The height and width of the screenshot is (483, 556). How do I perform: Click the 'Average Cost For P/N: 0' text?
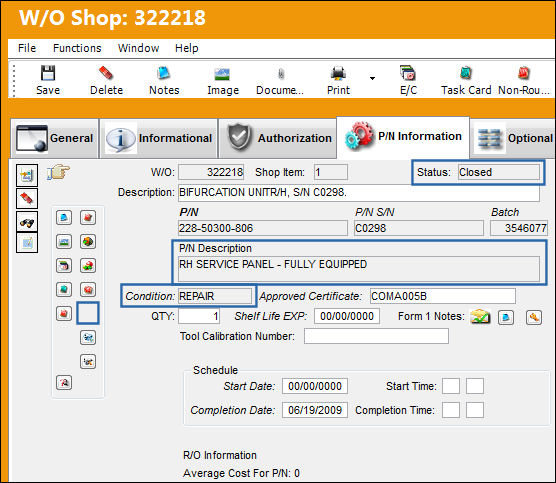[241, 473]
